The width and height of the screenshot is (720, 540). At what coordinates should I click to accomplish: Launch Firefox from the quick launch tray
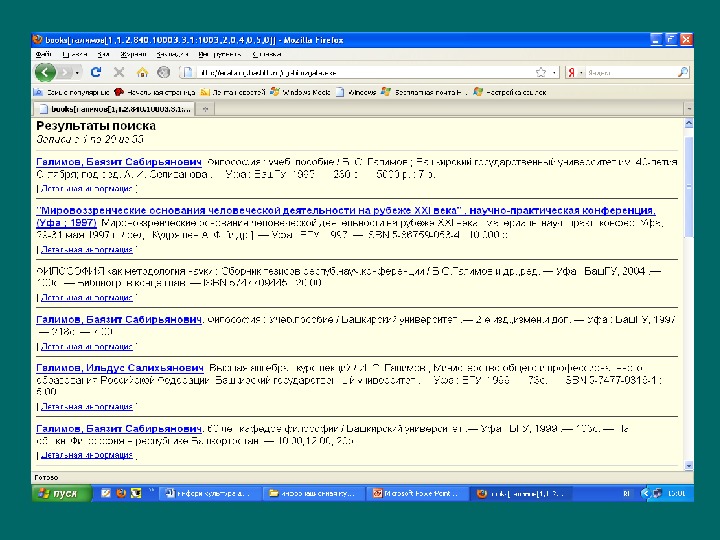tap(121, 493)
